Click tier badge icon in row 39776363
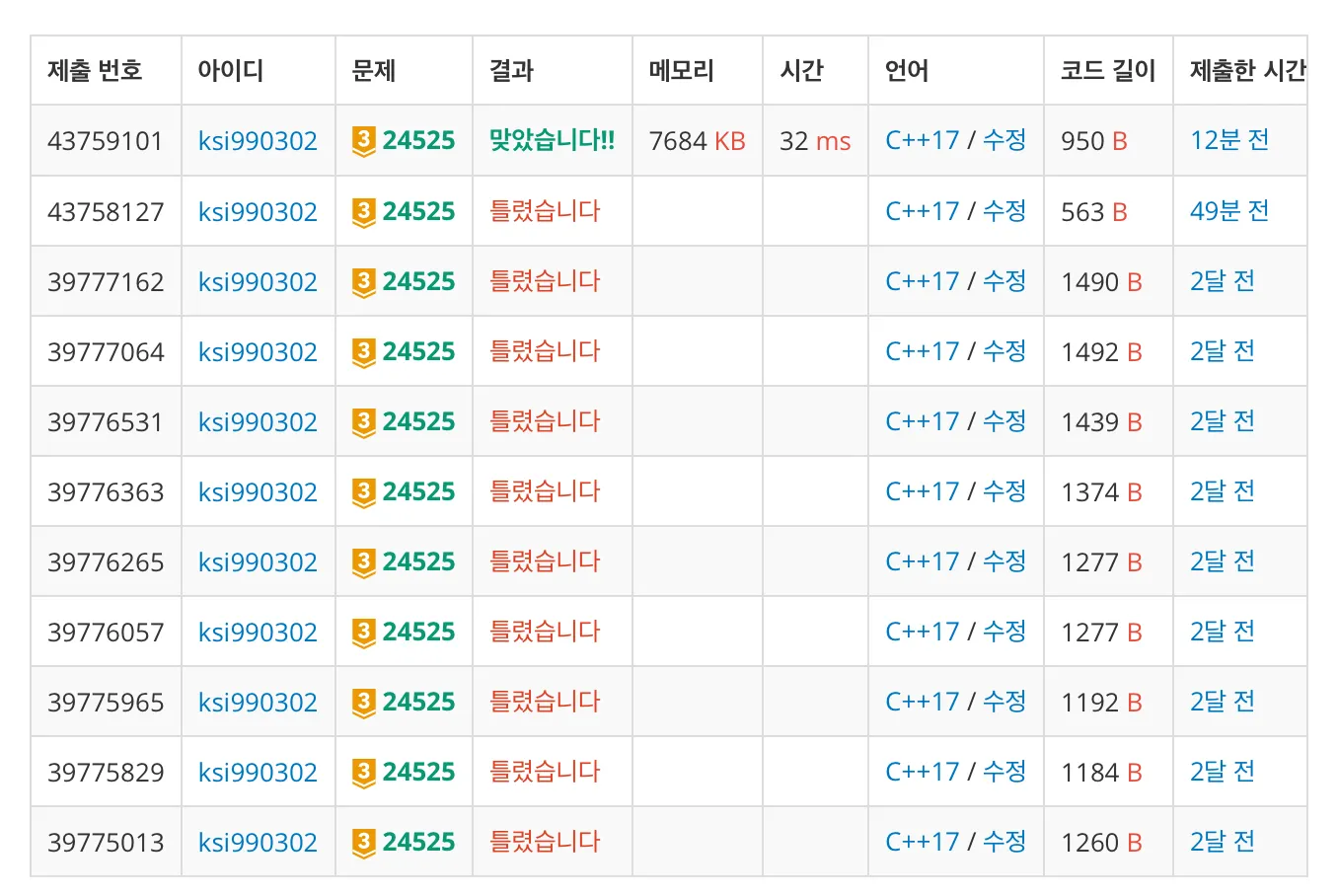1338x896 pixels. tap(364, 492)
